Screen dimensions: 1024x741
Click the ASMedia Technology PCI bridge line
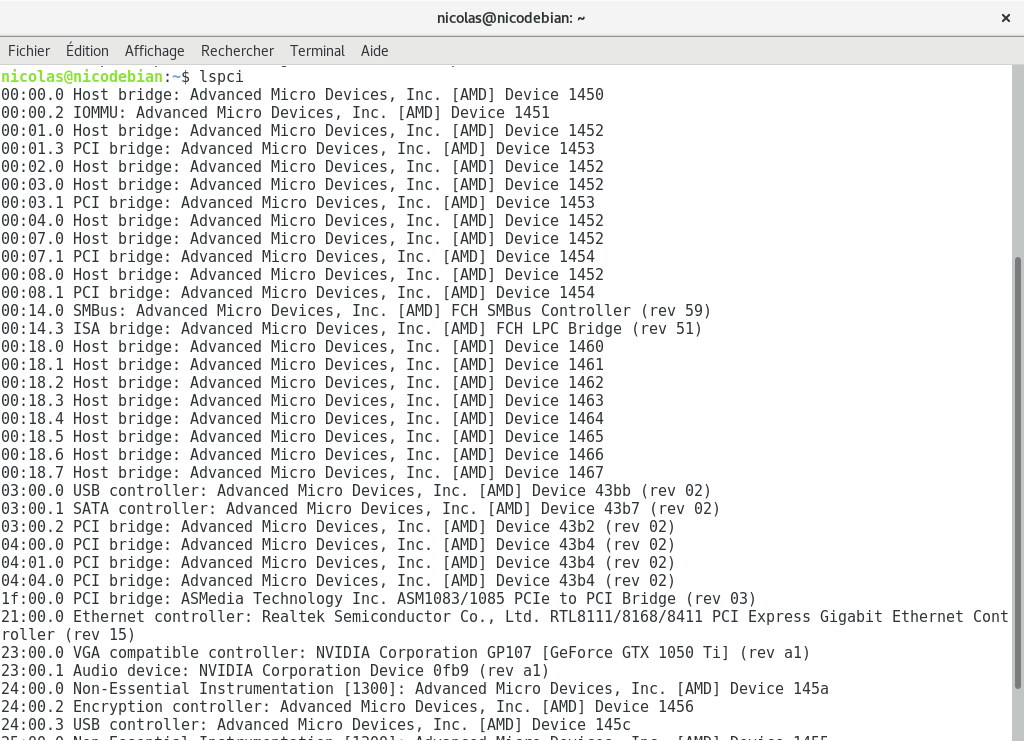[379, 599]
